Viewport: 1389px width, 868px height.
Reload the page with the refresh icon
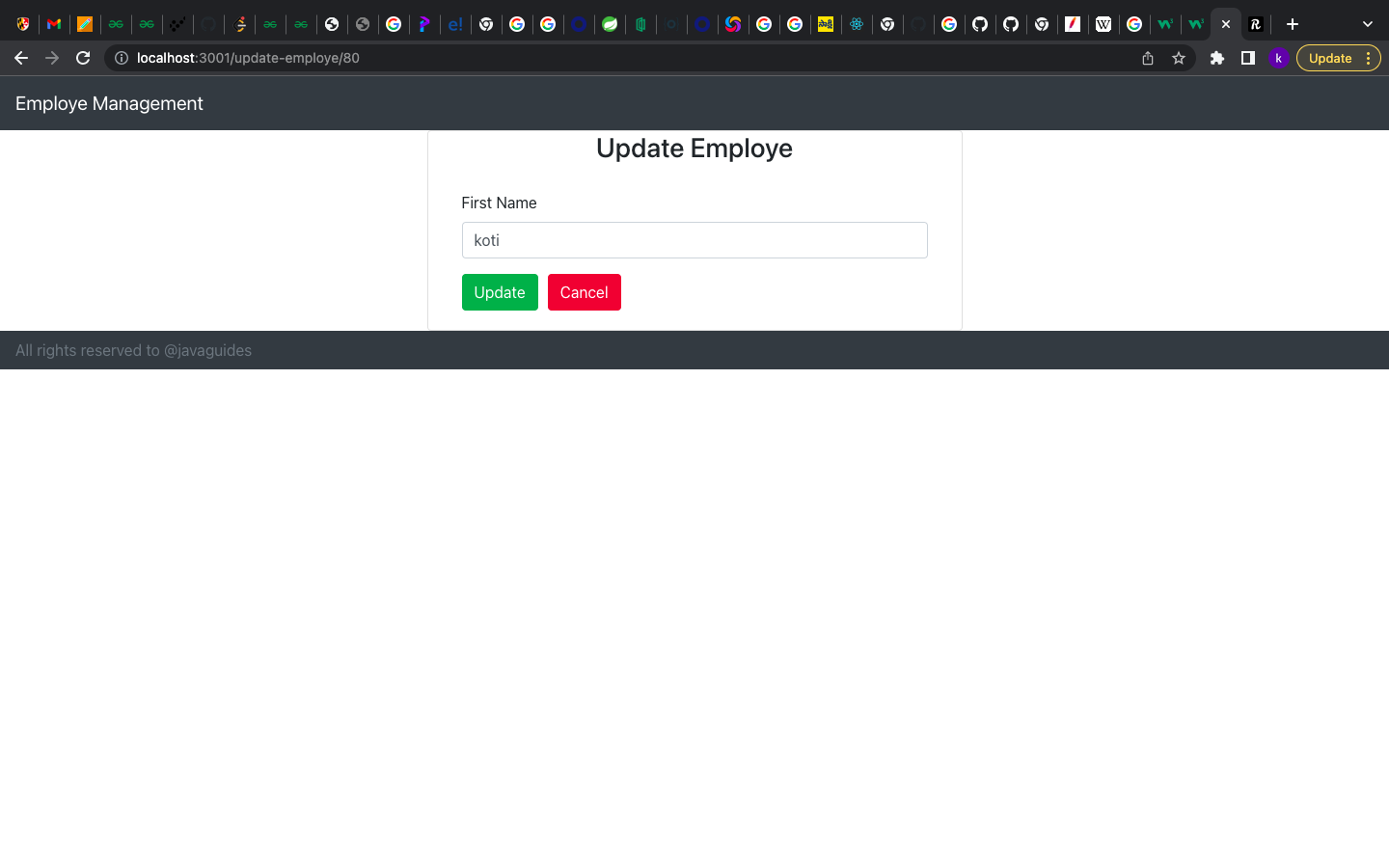(83, 58)
